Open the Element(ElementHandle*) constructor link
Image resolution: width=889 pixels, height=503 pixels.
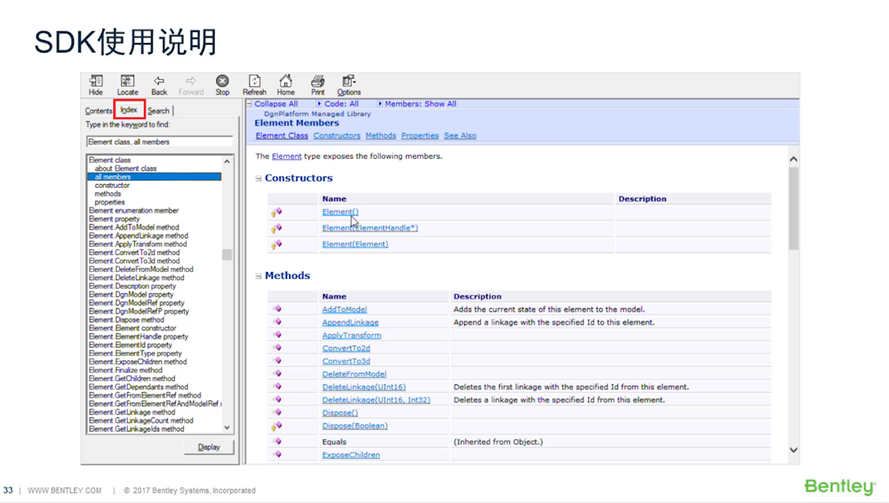[370, 228]
